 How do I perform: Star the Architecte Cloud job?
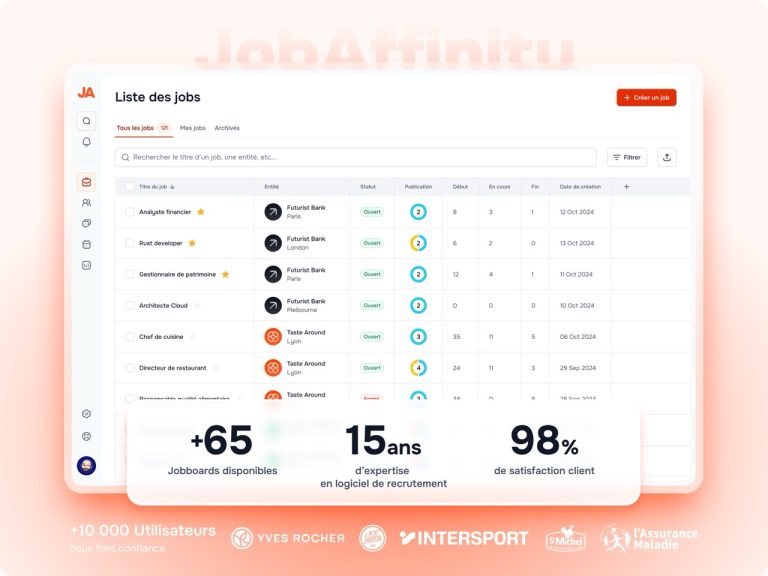tap(197, 306)
